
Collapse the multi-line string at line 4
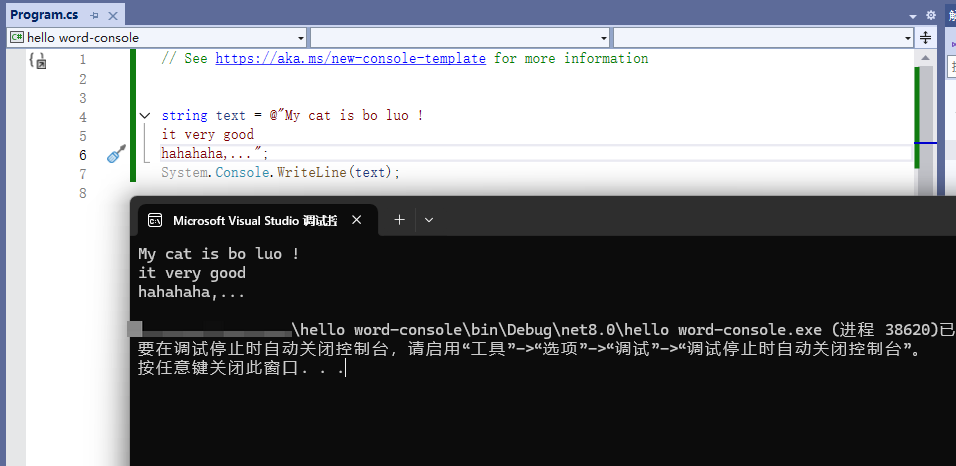(x=144, y=115)
